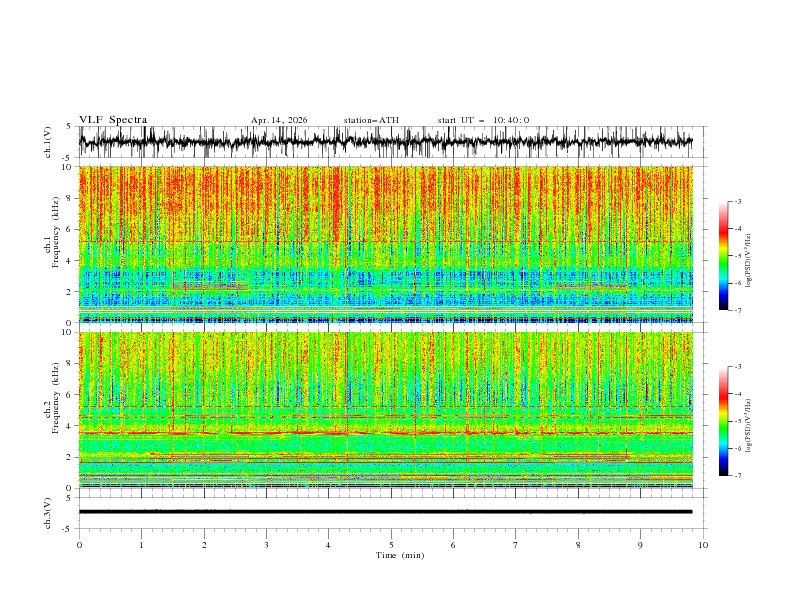The width and height of the screenshot is (792, 612).
Task: Click inside the ch.2 spectrogram panel
Action: [386, 410]
